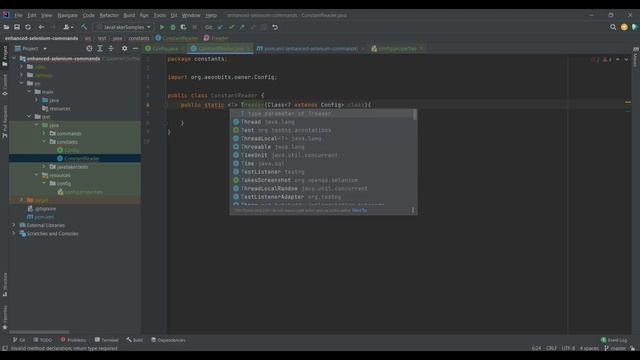Click the Build project hammer icon
Viewport: 640px width, 360px height.
point(84,27)
